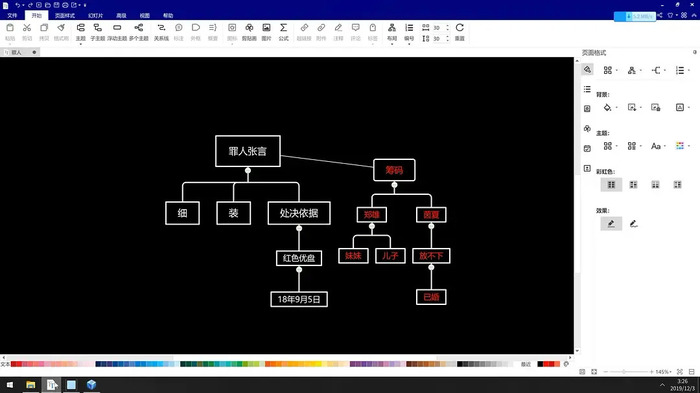Open the theme font Aa dropdown
Image resolution: width=700 pixels, height=393 pixels.
point(658,146)
